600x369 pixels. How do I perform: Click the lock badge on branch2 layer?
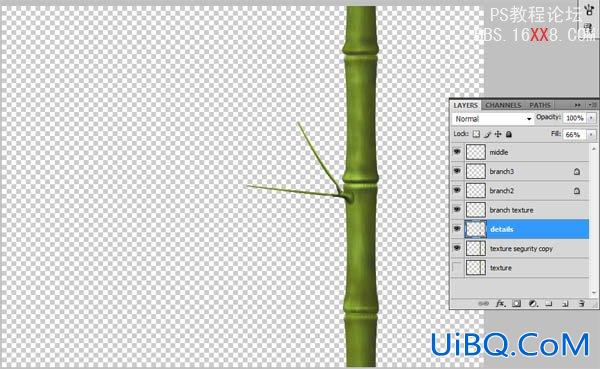(x=577, y=191)
